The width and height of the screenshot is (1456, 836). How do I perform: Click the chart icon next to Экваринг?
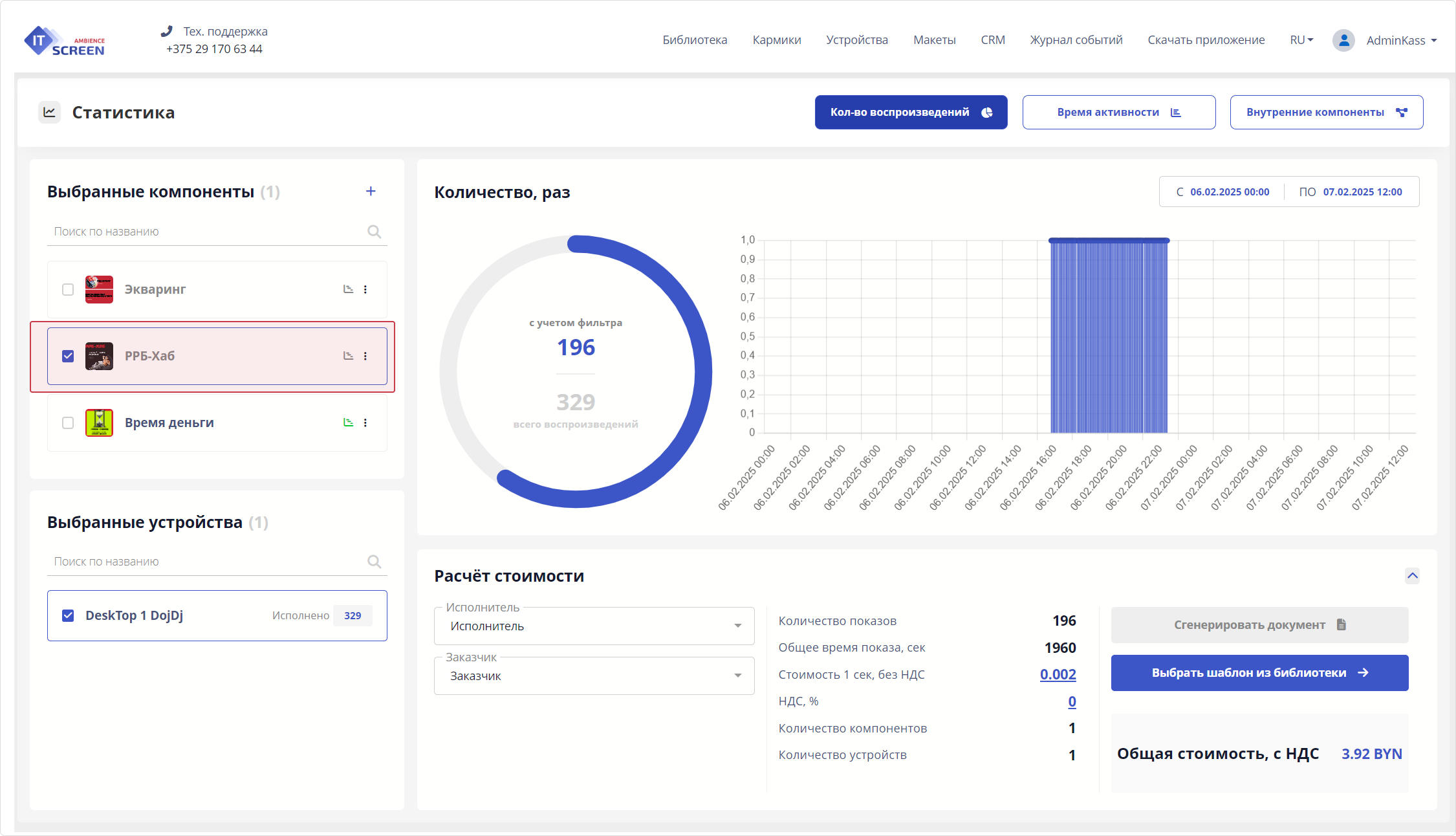pyautogui.click(x=348, y=289)
